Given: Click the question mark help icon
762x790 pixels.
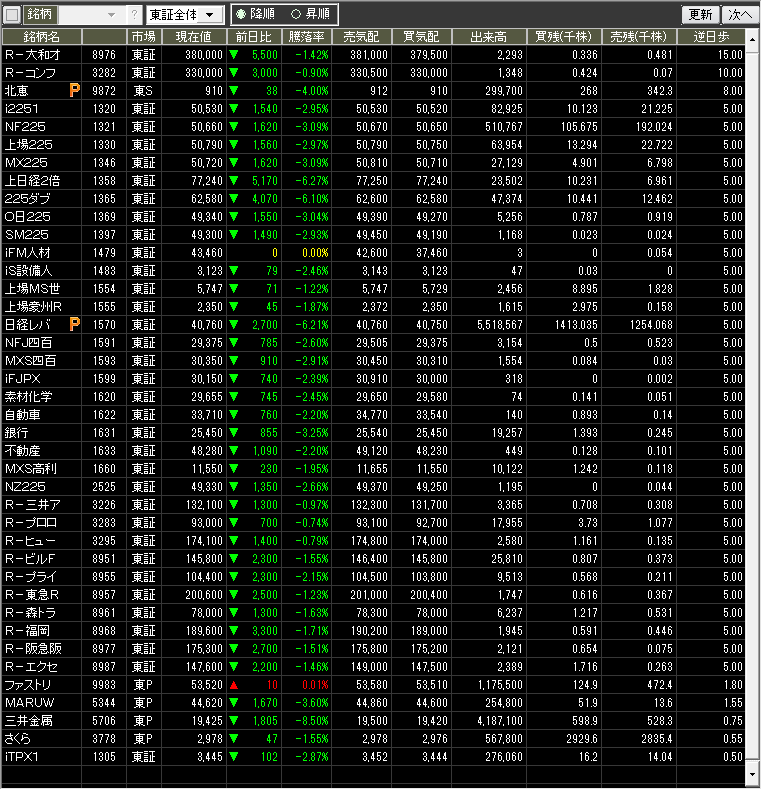Looking at the screenshot, I should pyautogui.click(x=135, y=15).
